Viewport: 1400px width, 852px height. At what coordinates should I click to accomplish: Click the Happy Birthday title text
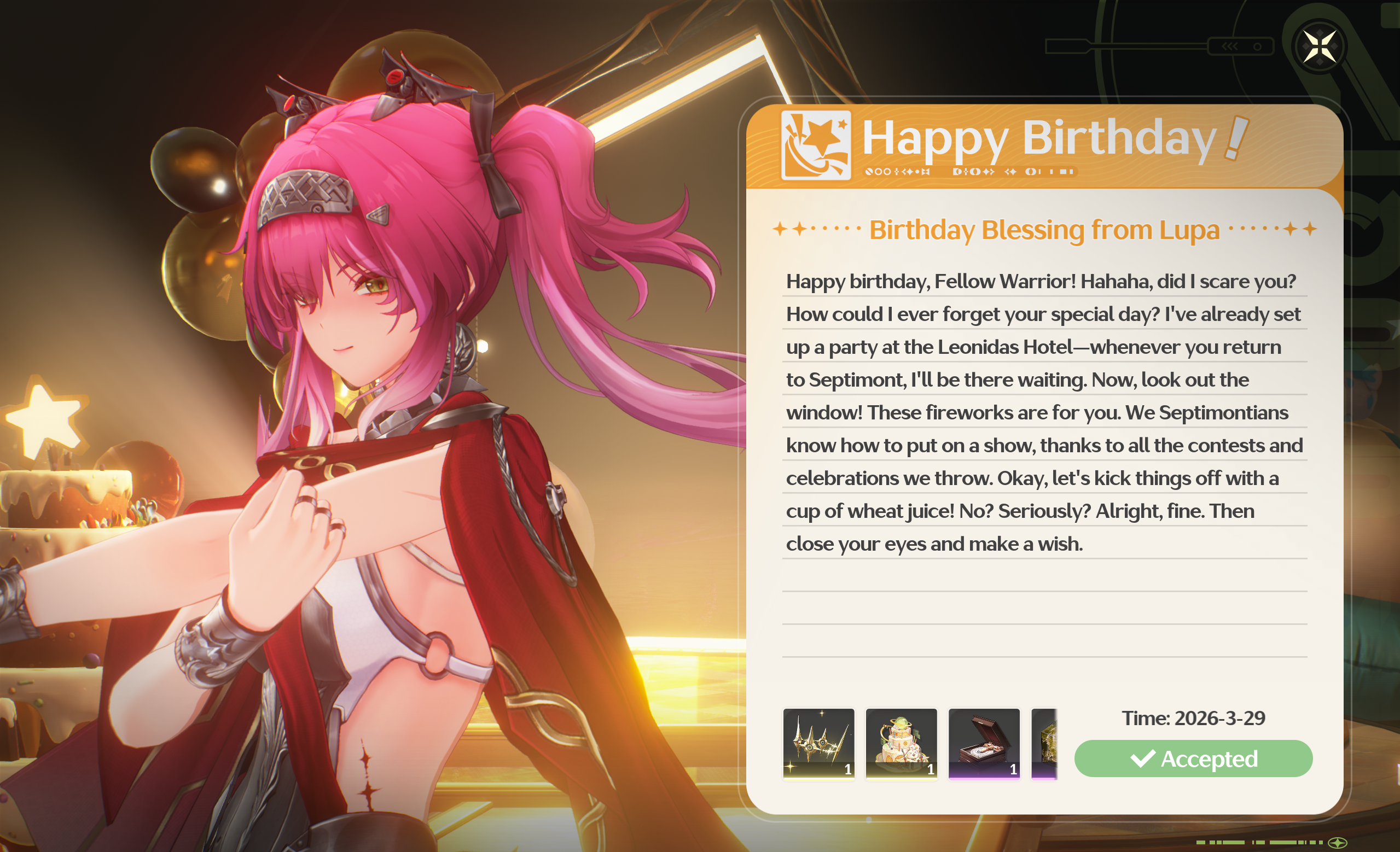[x=1038, y=138]
